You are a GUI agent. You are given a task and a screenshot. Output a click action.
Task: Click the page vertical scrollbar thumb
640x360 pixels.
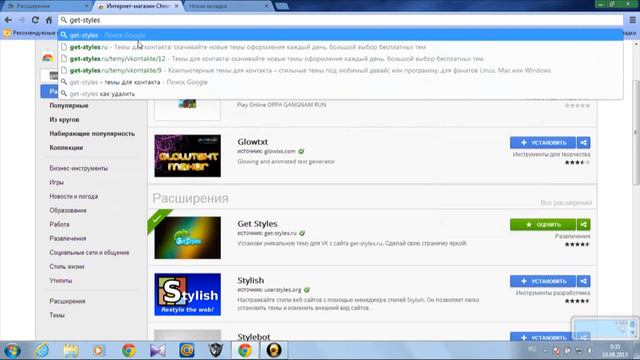tap(636, 133)
